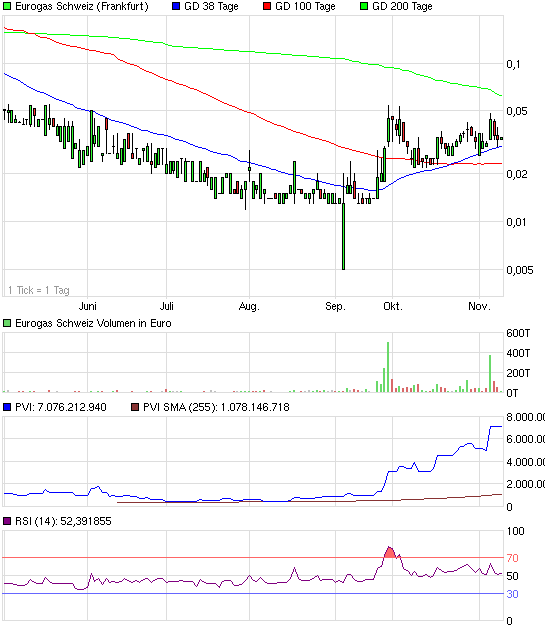Image resolution: width=545 pixels, height=629 pixels.
Task: Click the 'Sep.' month axis label
Action: coord(335,306)
